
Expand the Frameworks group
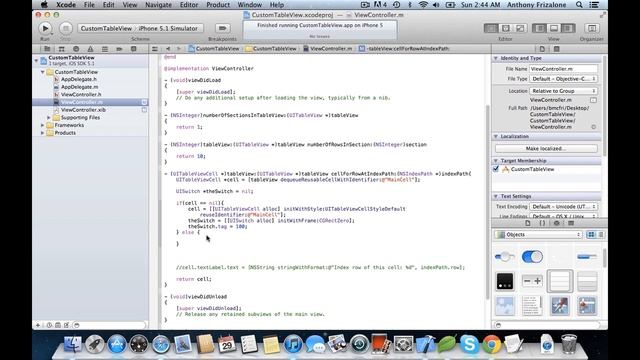click(x=42, y=125)
